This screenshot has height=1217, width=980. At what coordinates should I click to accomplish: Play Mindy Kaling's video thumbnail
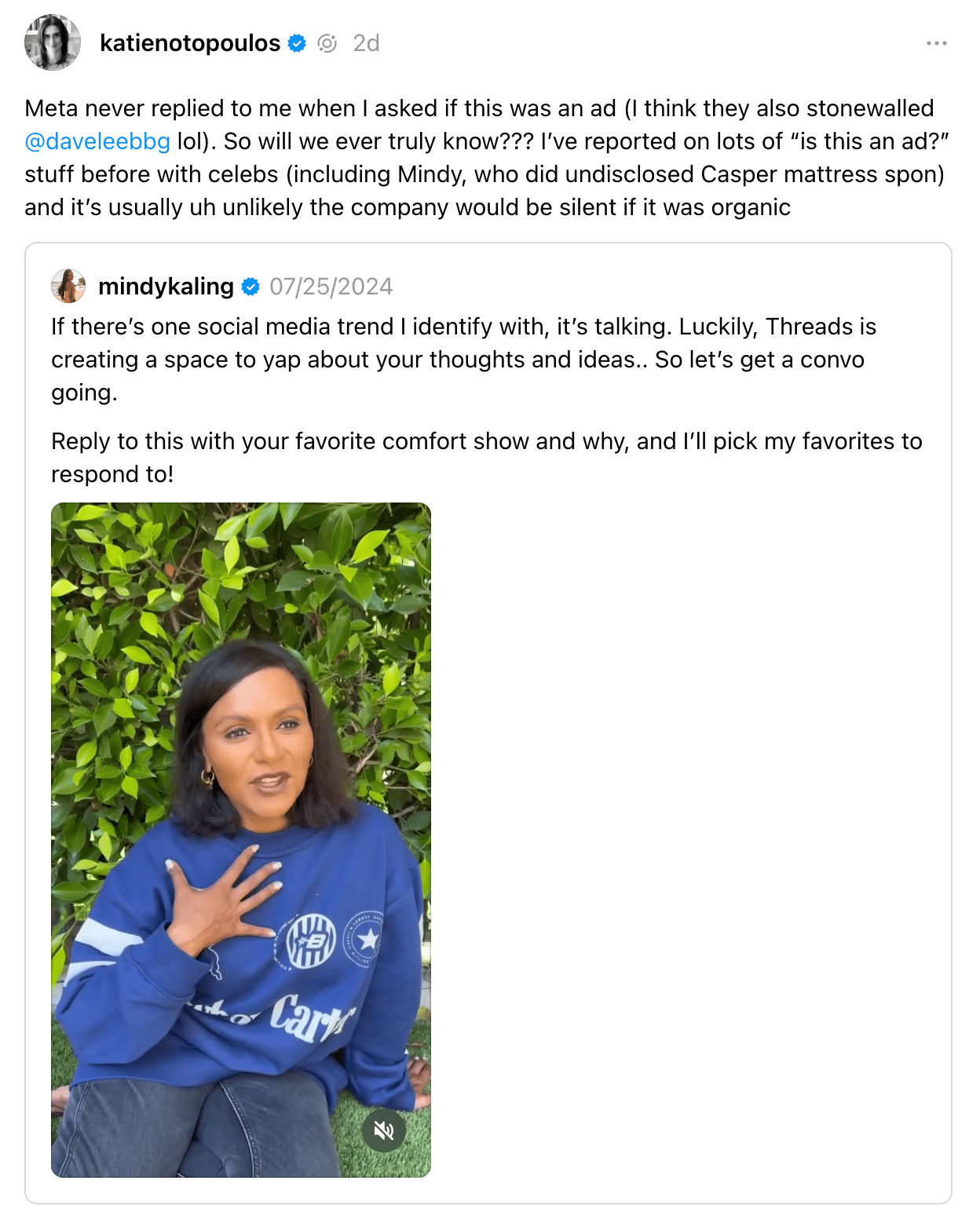pos(241,839)
